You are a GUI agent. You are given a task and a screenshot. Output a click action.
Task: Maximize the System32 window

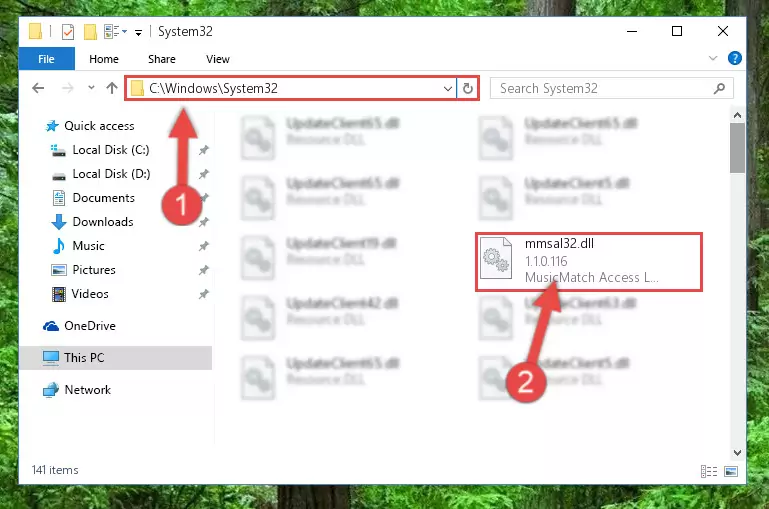[x=677, y=31]
